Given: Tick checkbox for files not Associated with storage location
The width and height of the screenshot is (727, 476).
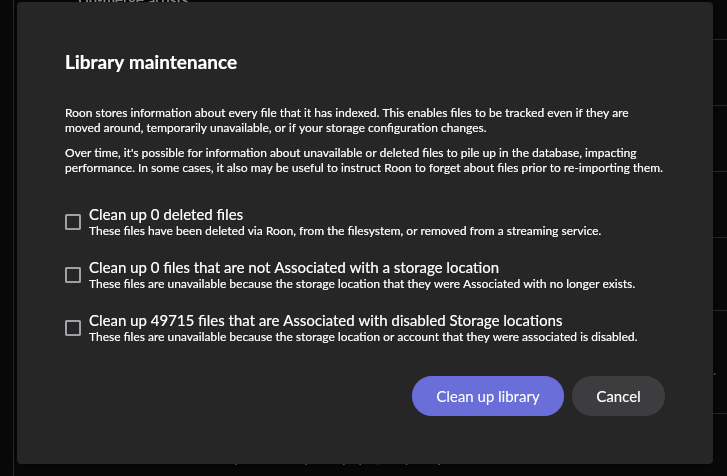Looking at the screenshot, I should click(x=73, y=275).
